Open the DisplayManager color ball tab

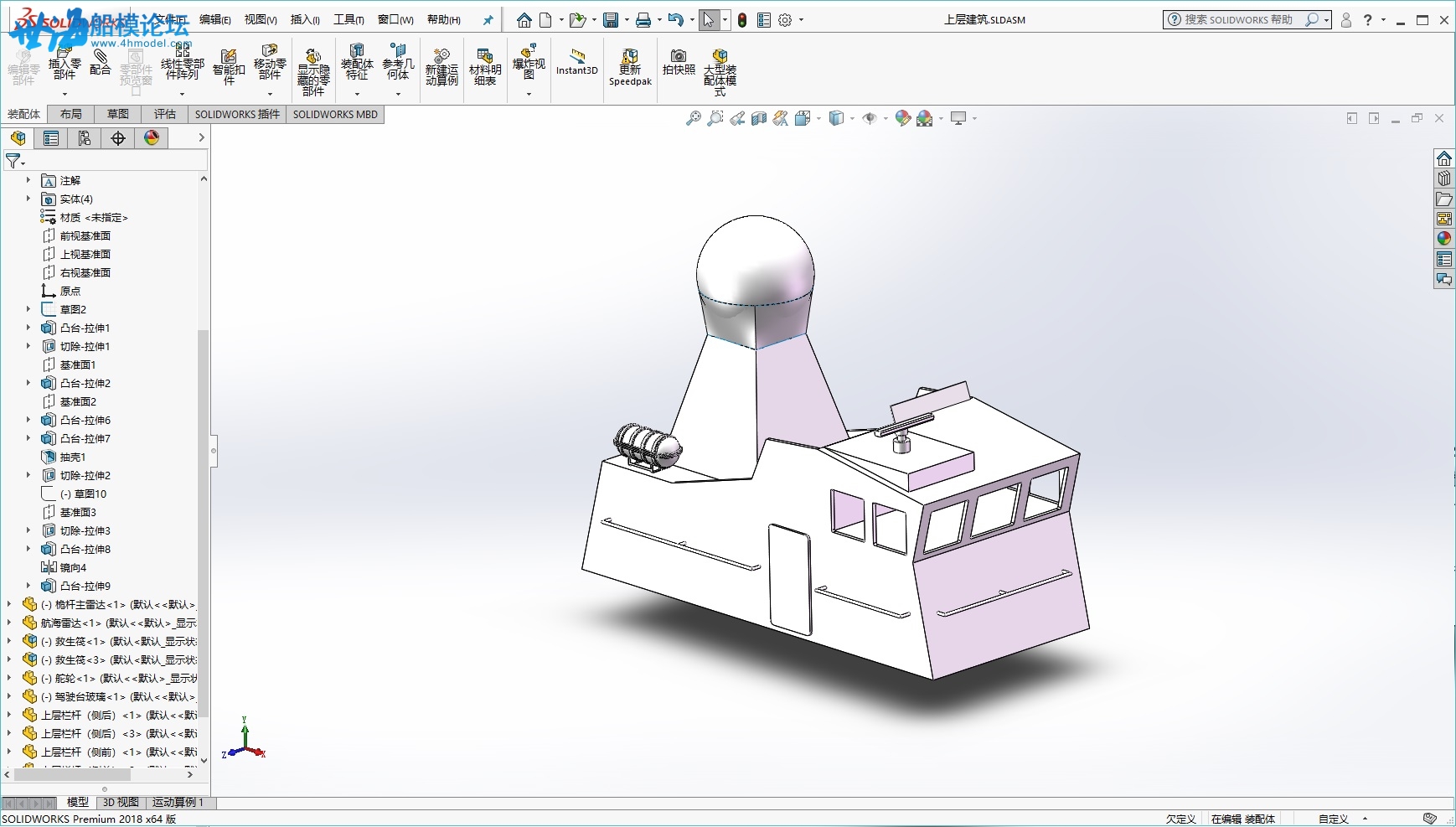click(152, 138)
